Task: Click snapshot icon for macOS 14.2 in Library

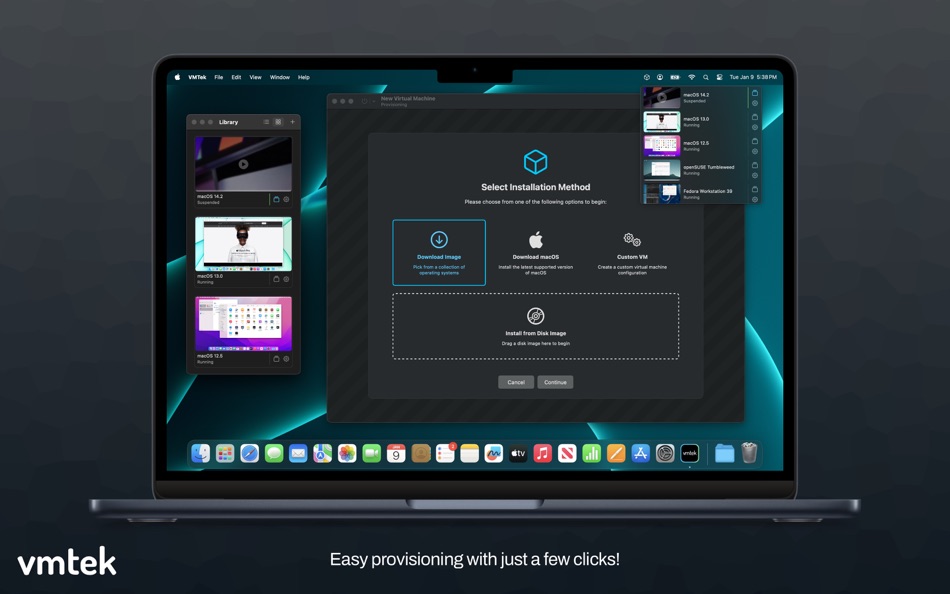Action: 276,199
